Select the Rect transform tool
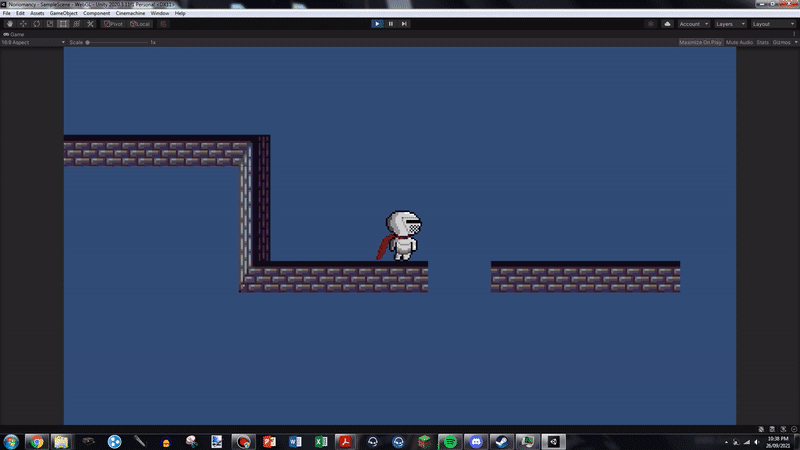The height and width of the screenshot is (450, 800). [x=63, y=24]
